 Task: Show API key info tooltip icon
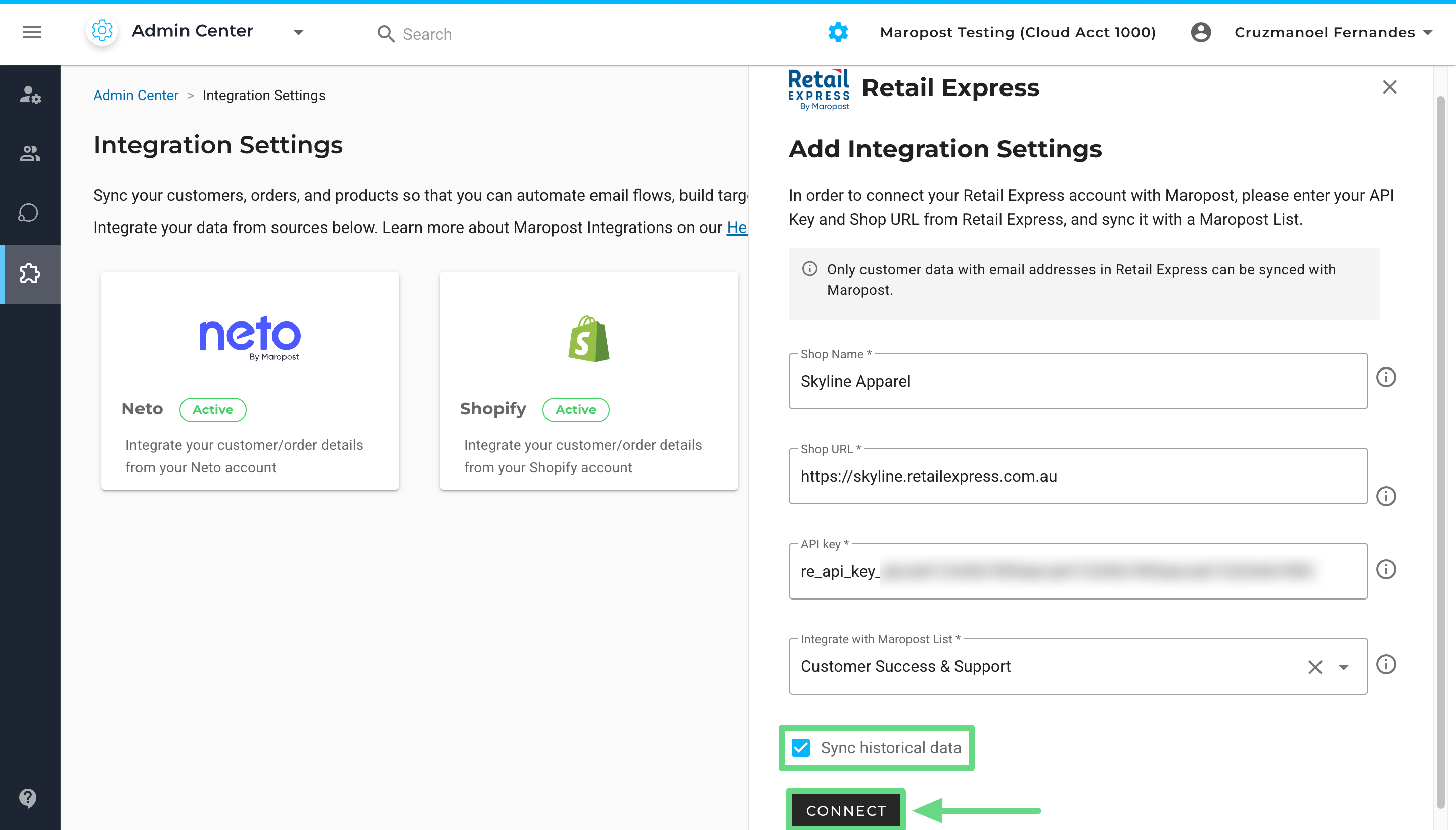(1386, 569)
